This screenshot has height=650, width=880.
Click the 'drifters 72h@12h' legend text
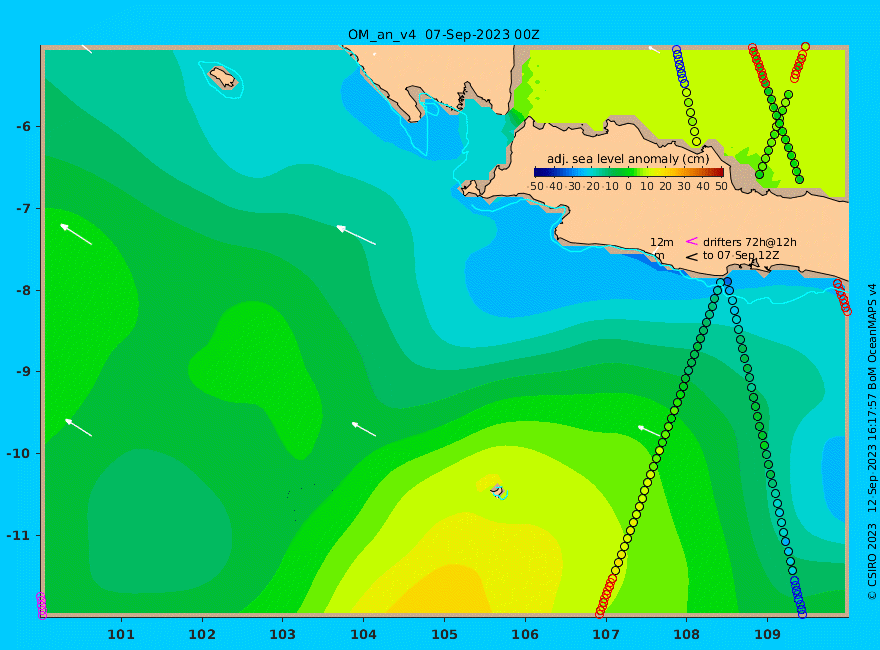(x=750, y=242)
